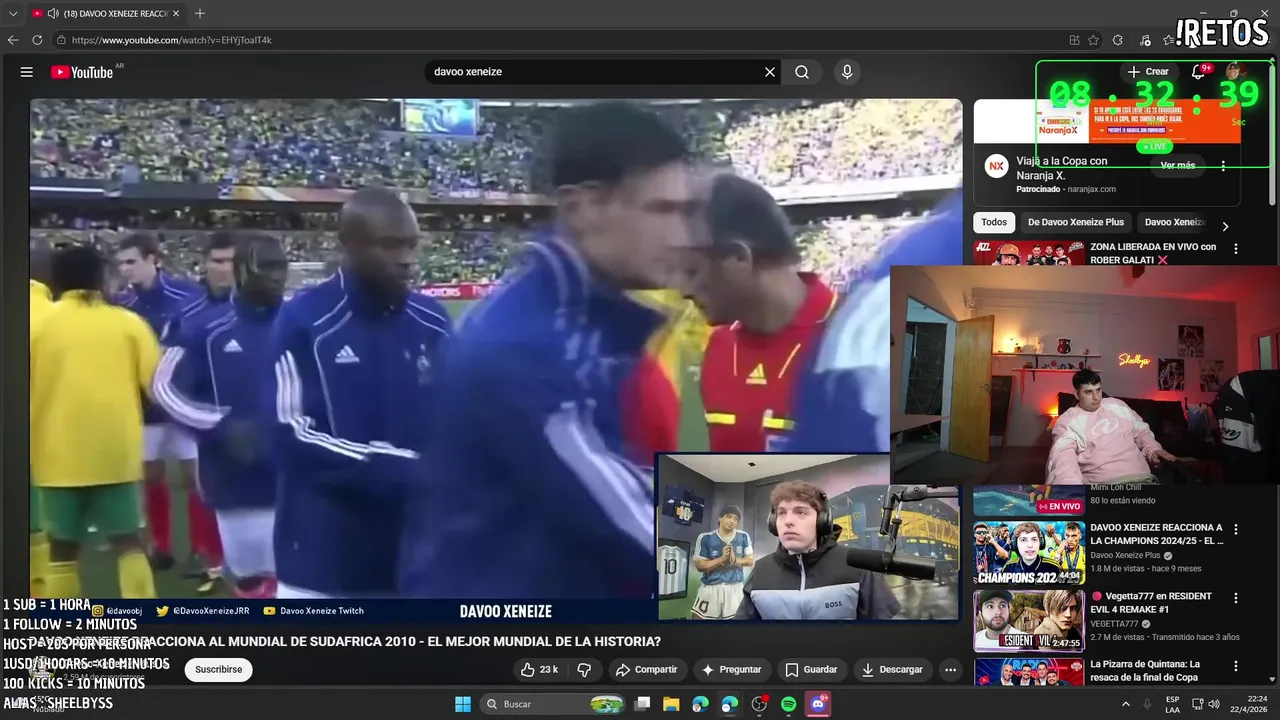The height and width of the screenshot is (720, 1280).
Task: Share the video with Compartir
Action: pyautogui.click(x=646, y=670)
